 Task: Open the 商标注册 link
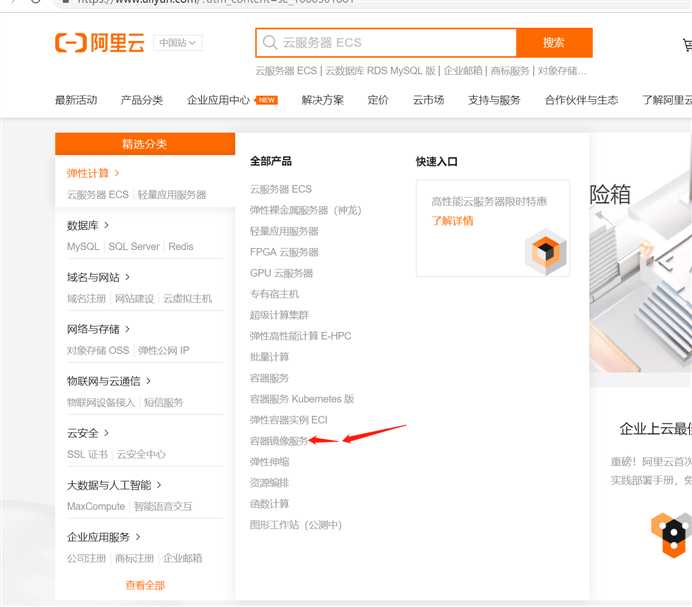(x=134, y=558)
